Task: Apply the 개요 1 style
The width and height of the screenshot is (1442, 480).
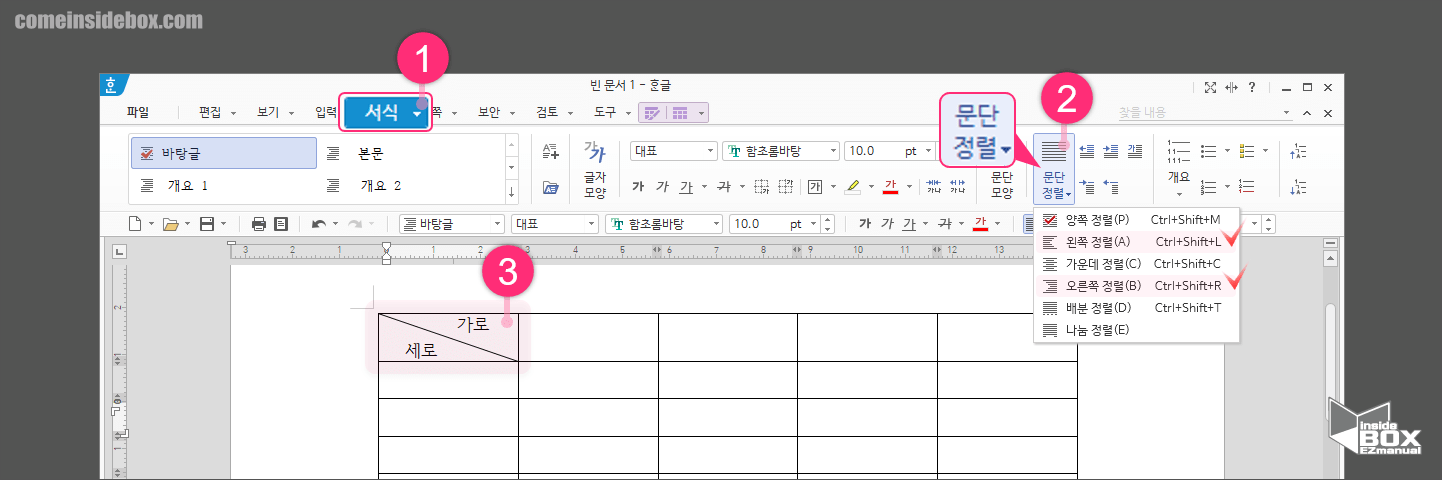Action: coord(224,186)
